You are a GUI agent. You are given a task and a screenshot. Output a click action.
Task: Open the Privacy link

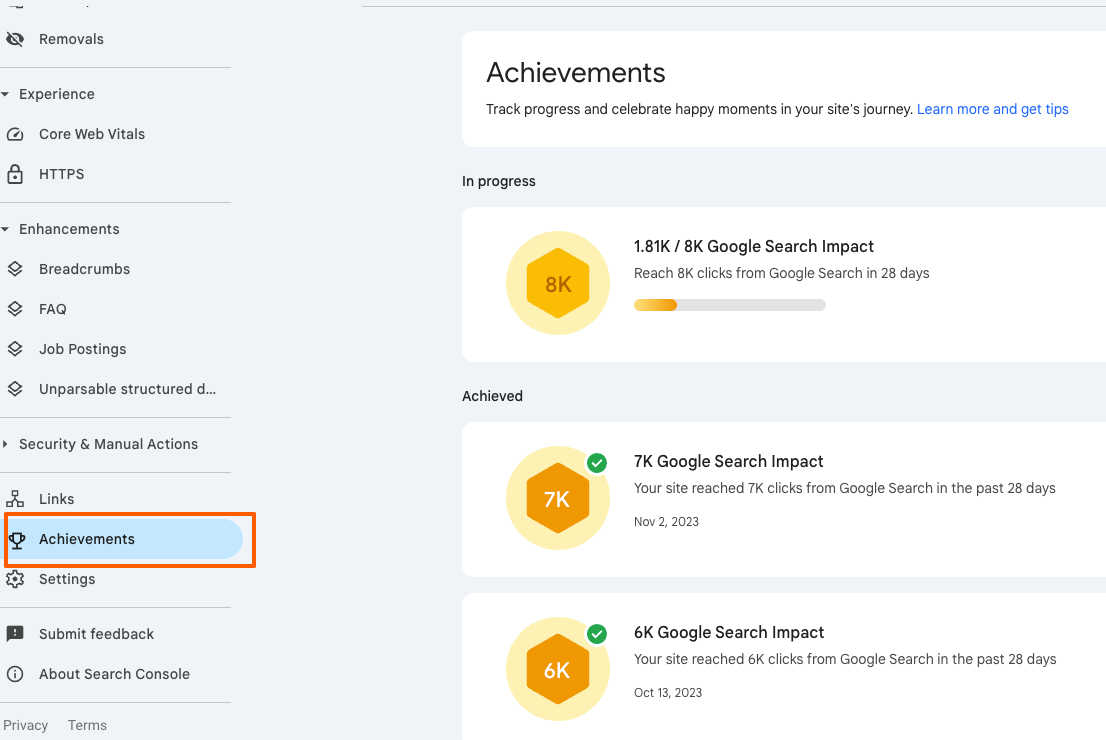(25, 725)
